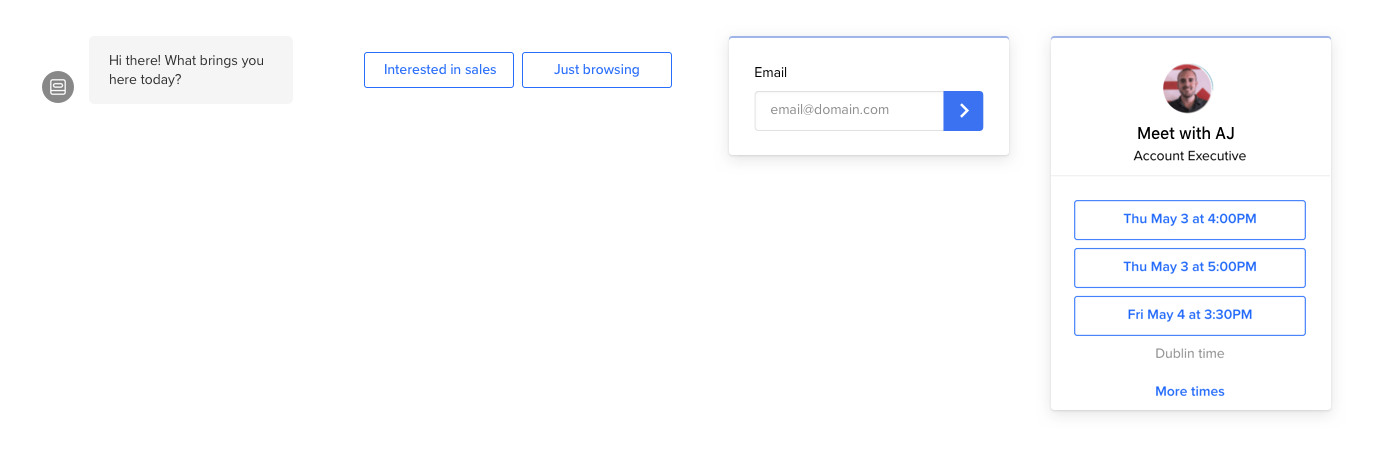Screen dimensions: 1386x475
Task: Open the "More times" link
Action: click(1189, 391)
